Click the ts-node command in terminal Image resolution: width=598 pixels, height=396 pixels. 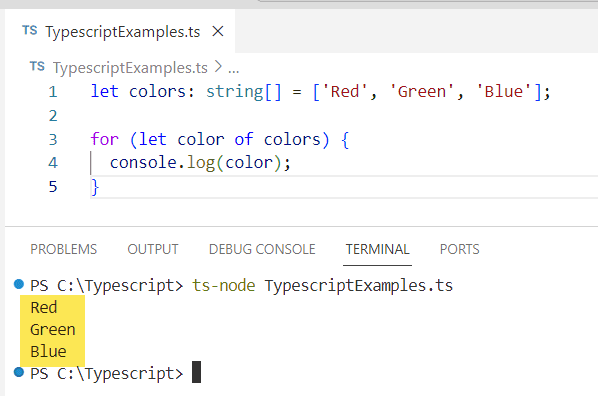click(x=223, y=285)
